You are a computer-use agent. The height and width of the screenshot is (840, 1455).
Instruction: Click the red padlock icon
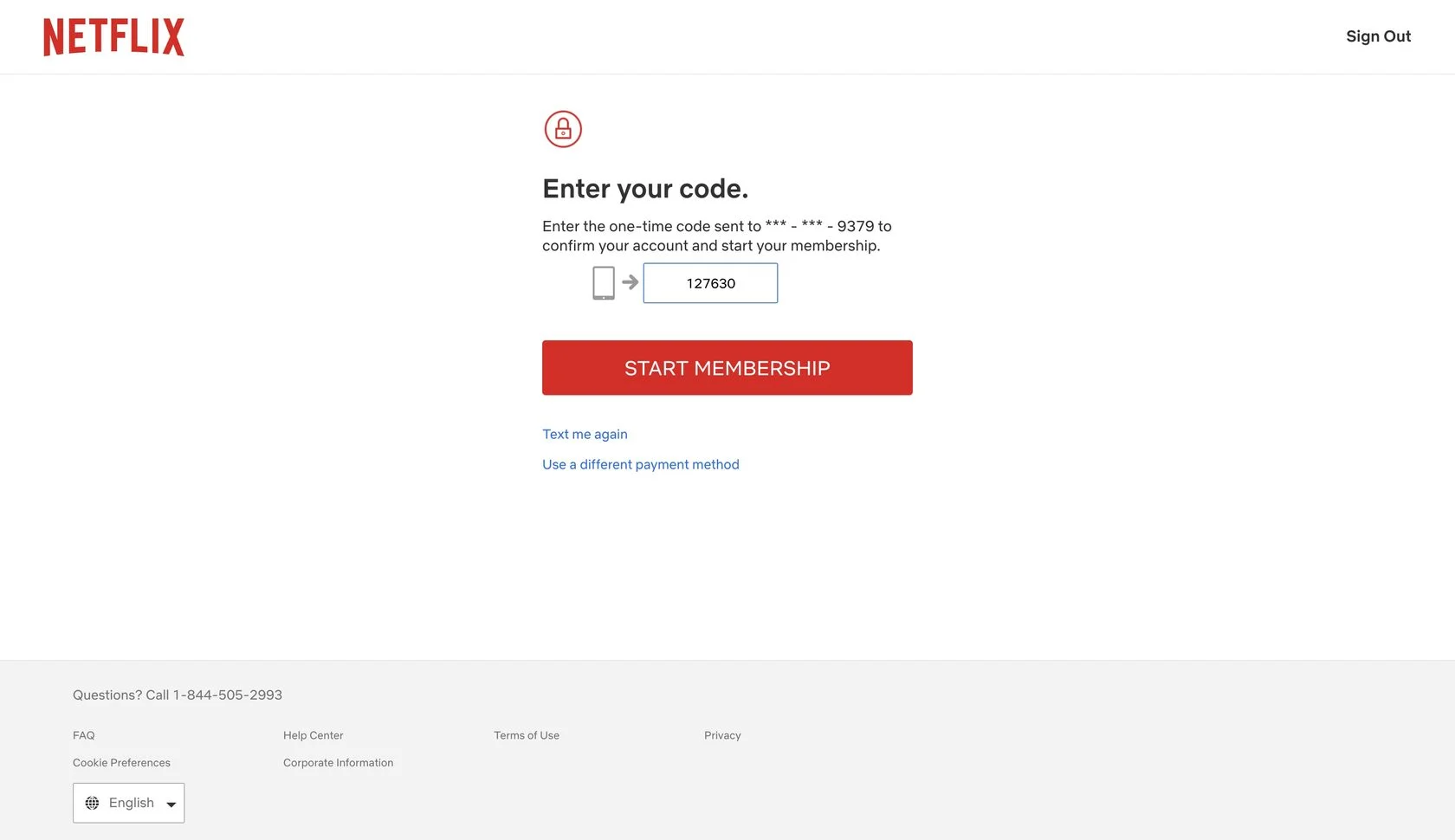tap(563, 129)
